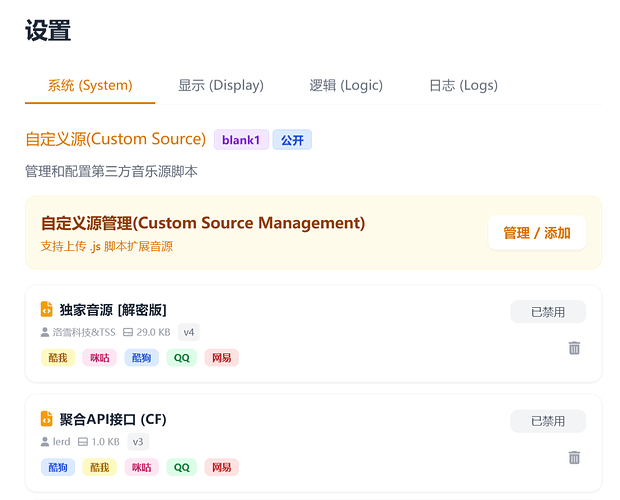Click the 公开 badge
This screenshot has width=620, height=500.
[x=292, y=140]
